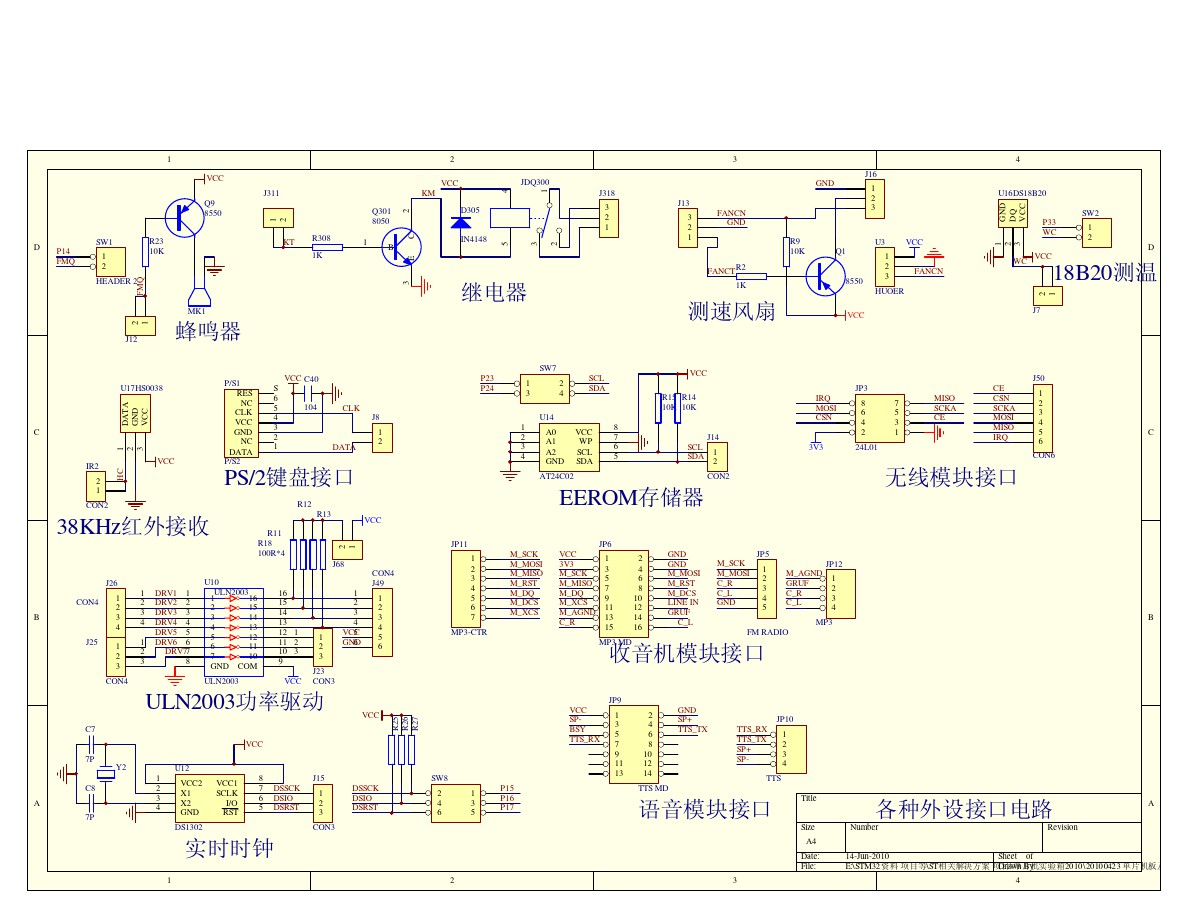Select the 'DS1302' part name
Viewport: 1188px width, 918px height.
[x=189, y=827]
